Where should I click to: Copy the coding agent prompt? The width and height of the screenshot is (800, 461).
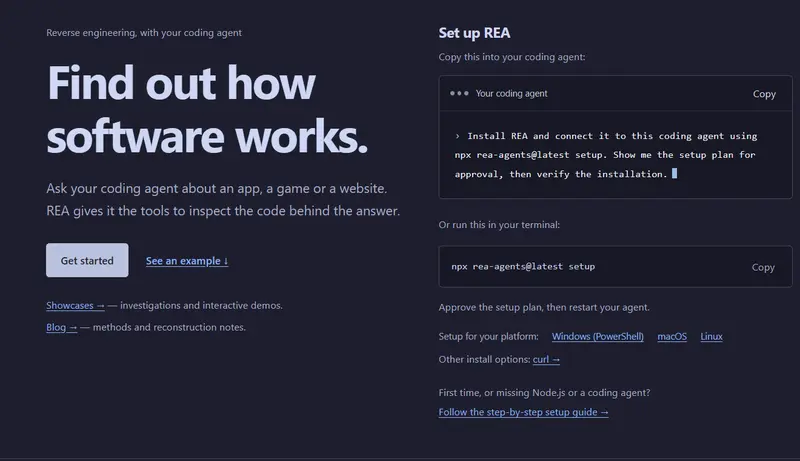764,94
